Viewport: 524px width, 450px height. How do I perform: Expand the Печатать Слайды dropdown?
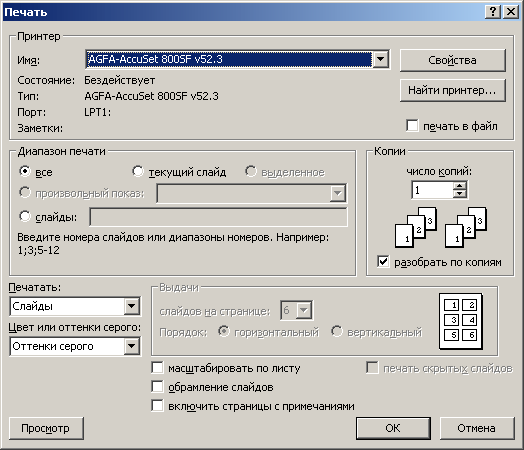click(x=131, y=306)
